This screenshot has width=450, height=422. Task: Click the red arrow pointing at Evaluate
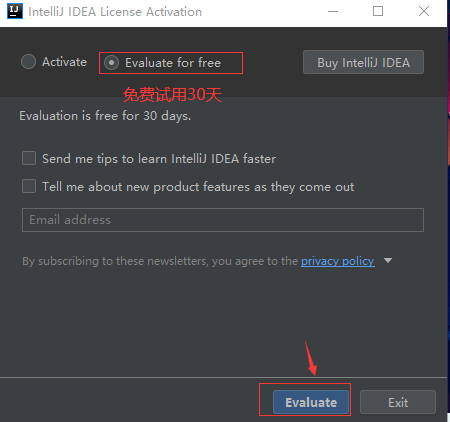pyautogui.click(x=311, y=358)
